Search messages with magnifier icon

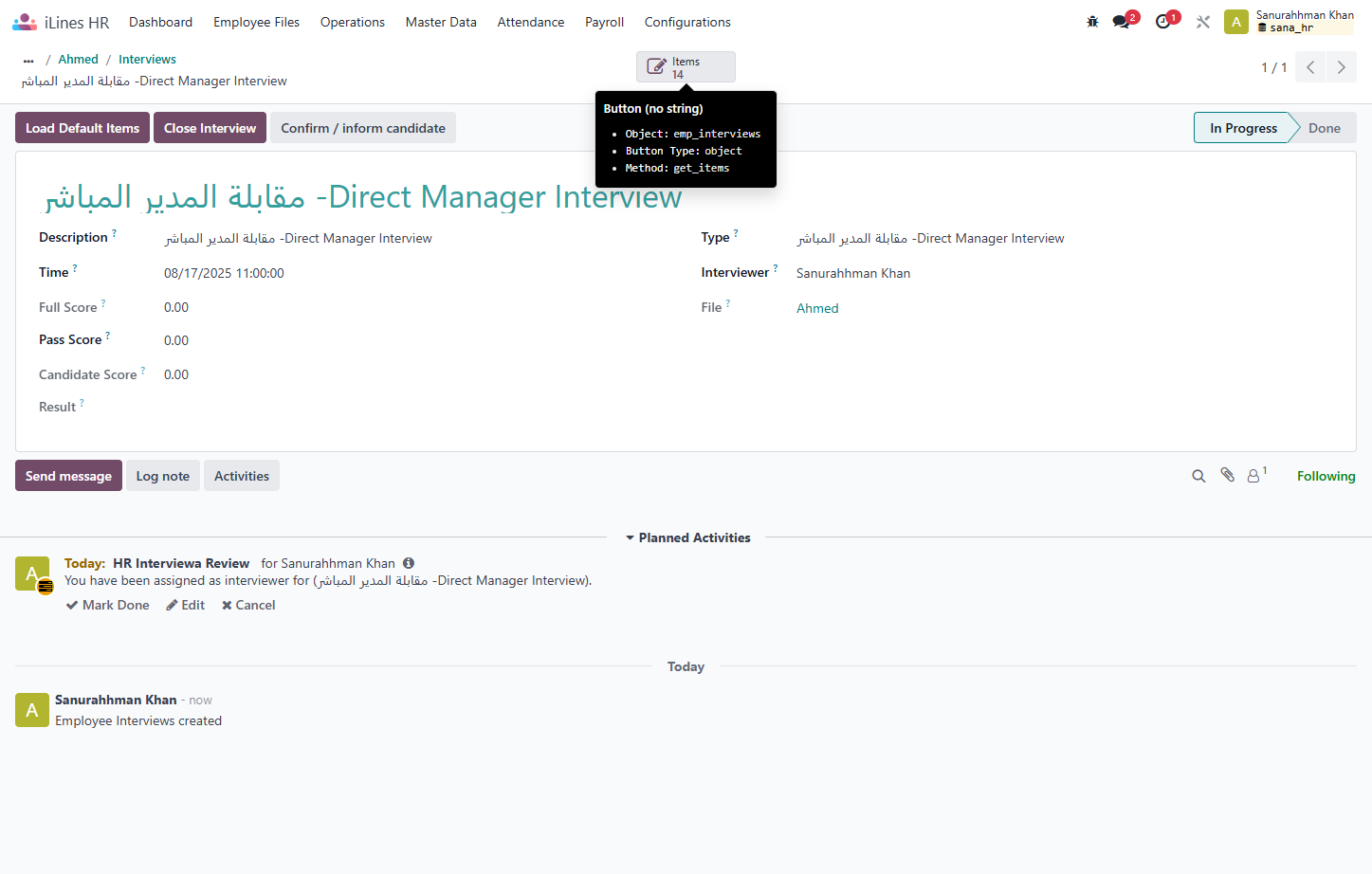click(1198, 476)
